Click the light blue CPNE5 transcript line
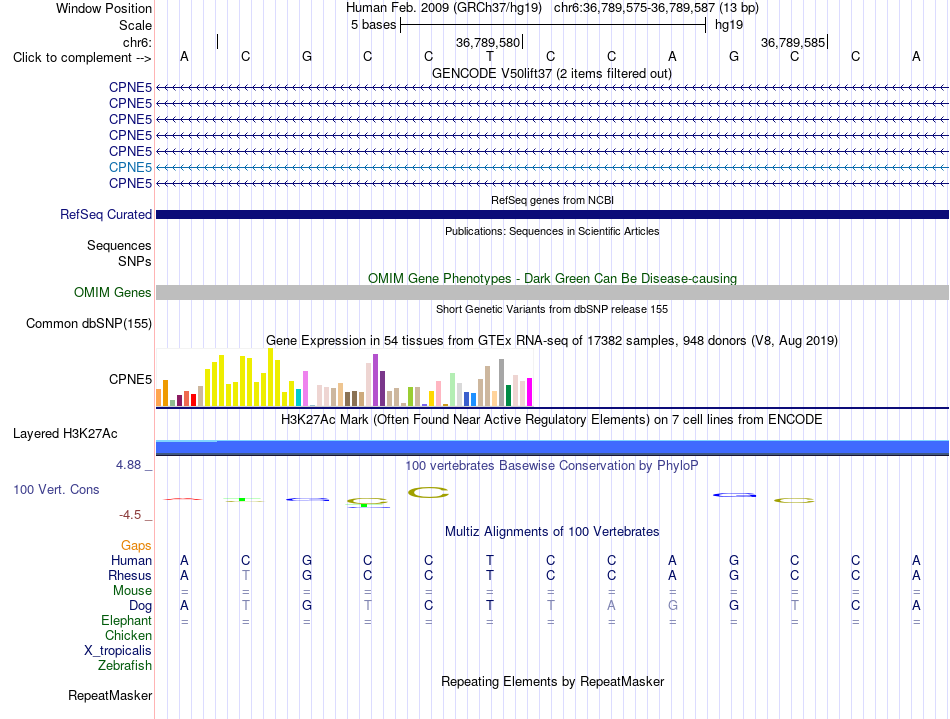 552,167
